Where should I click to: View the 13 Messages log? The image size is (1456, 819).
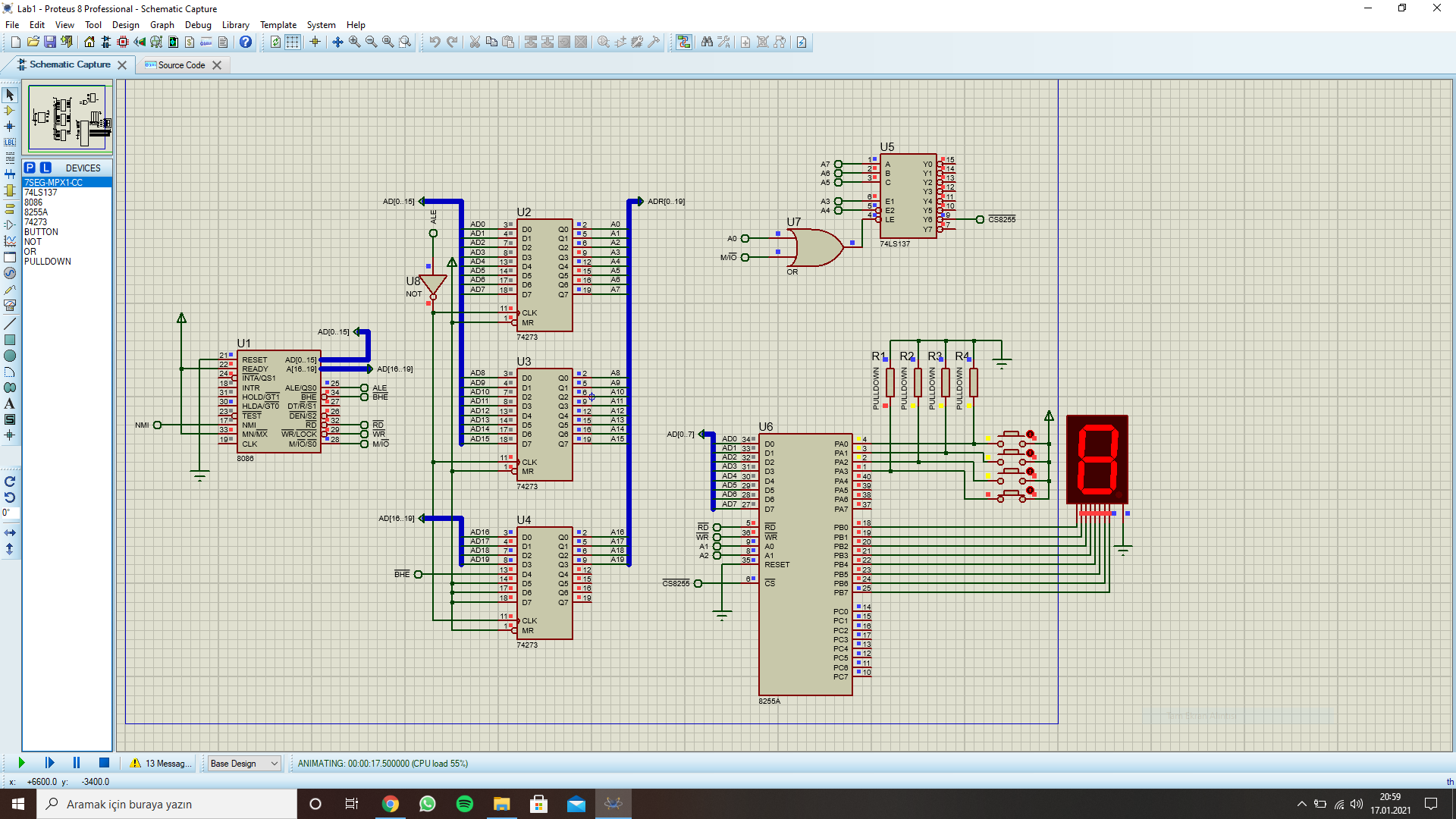(161, 764)
